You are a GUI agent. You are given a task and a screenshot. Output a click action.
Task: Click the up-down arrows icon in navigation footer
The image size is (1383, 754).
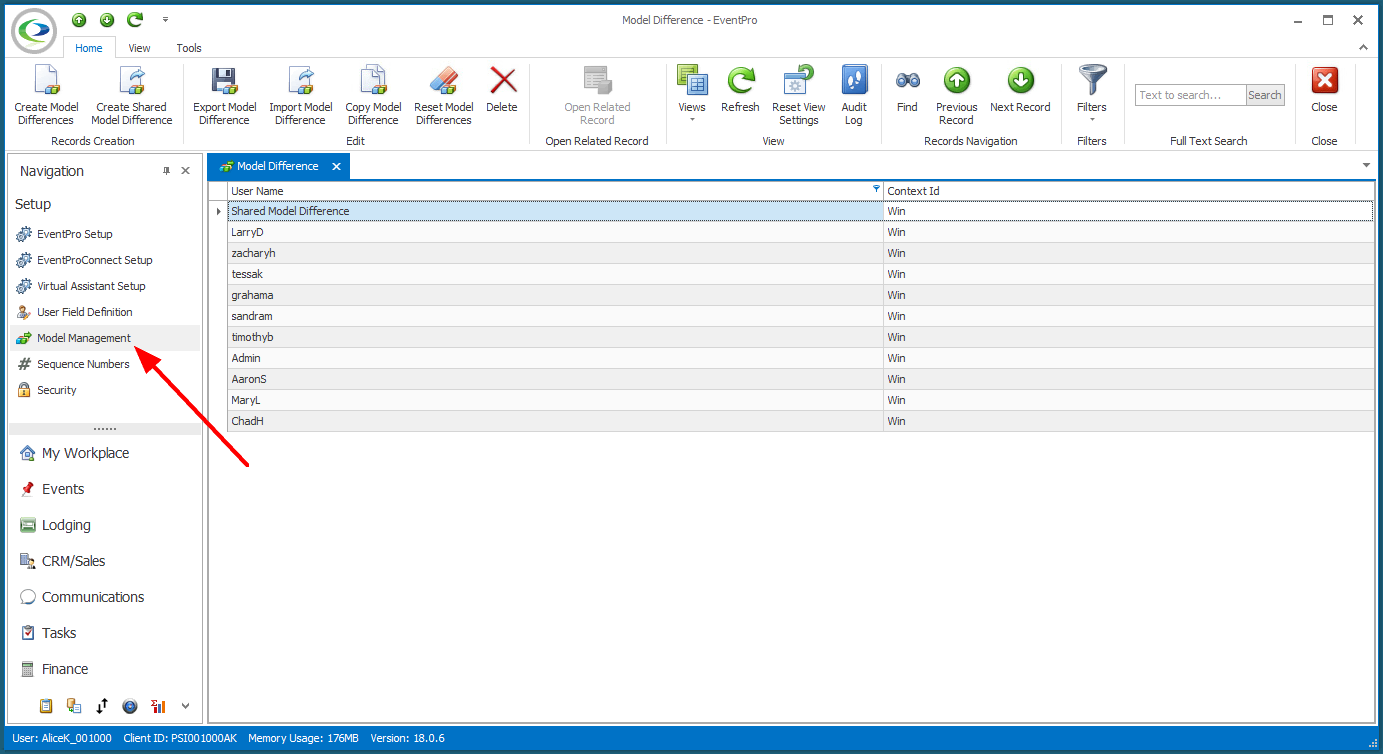tap(102, 706)
